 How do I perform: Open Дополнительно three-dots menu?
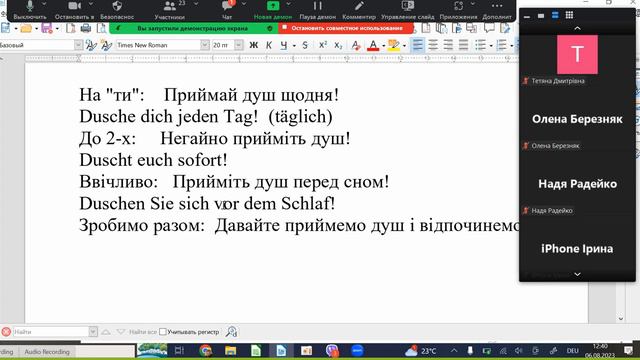(497, 10)
